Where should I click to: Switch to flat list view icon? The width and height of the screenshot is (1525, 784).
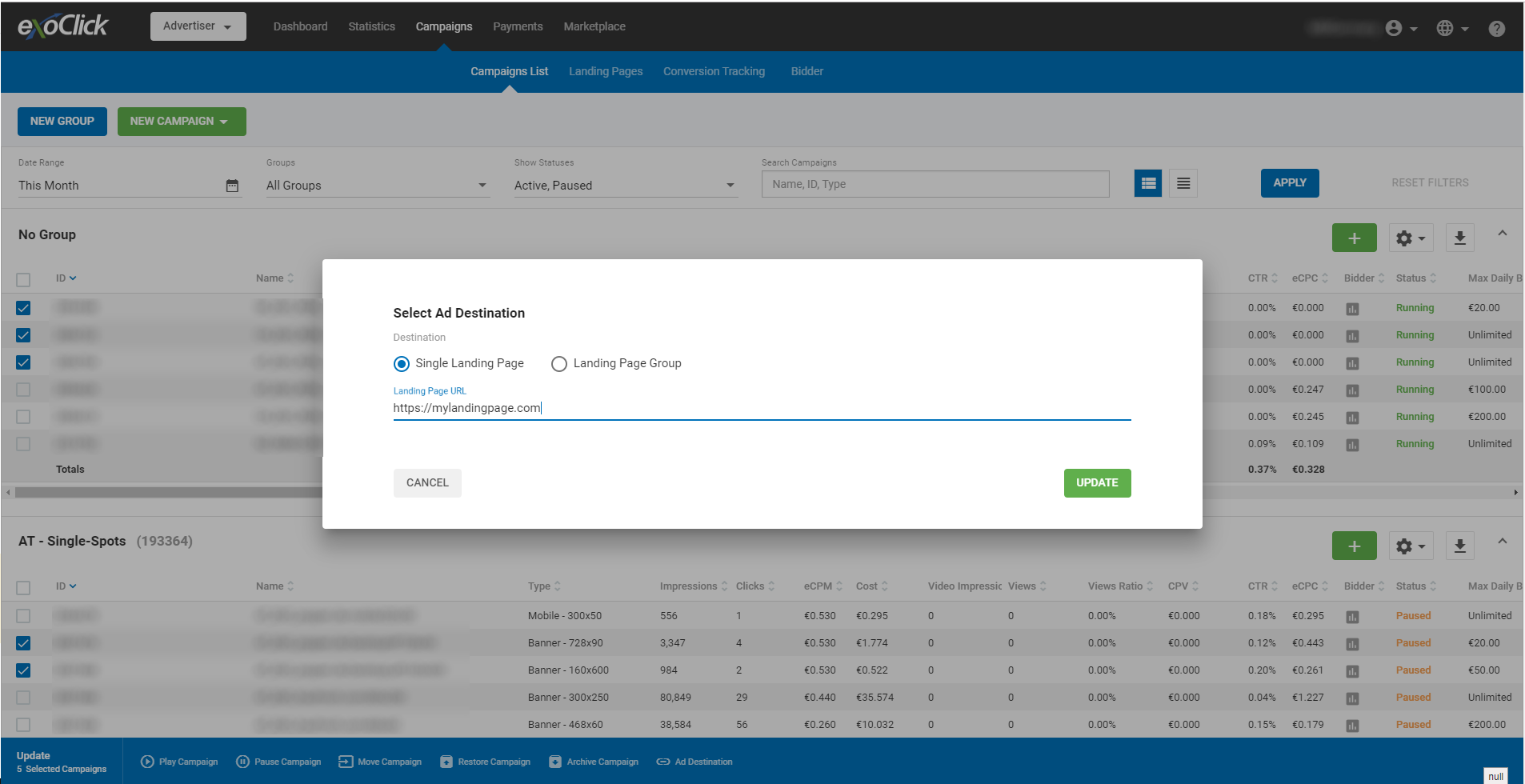click(x=1183, y=183)
